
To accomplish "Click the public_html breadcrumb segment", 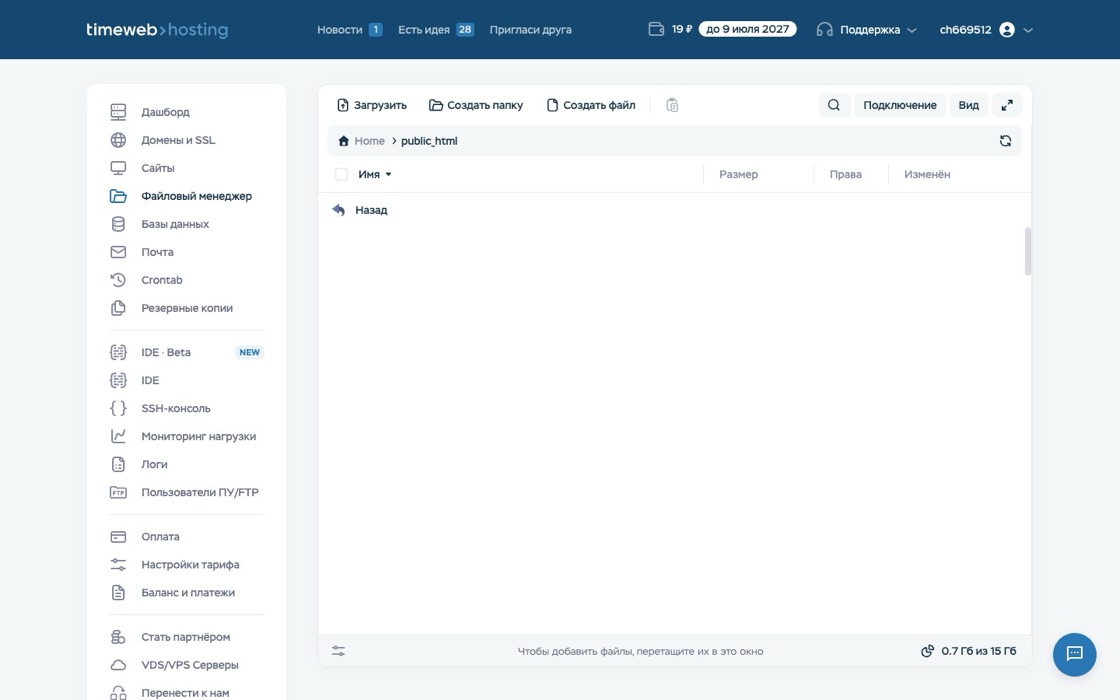I will point(429,141).
